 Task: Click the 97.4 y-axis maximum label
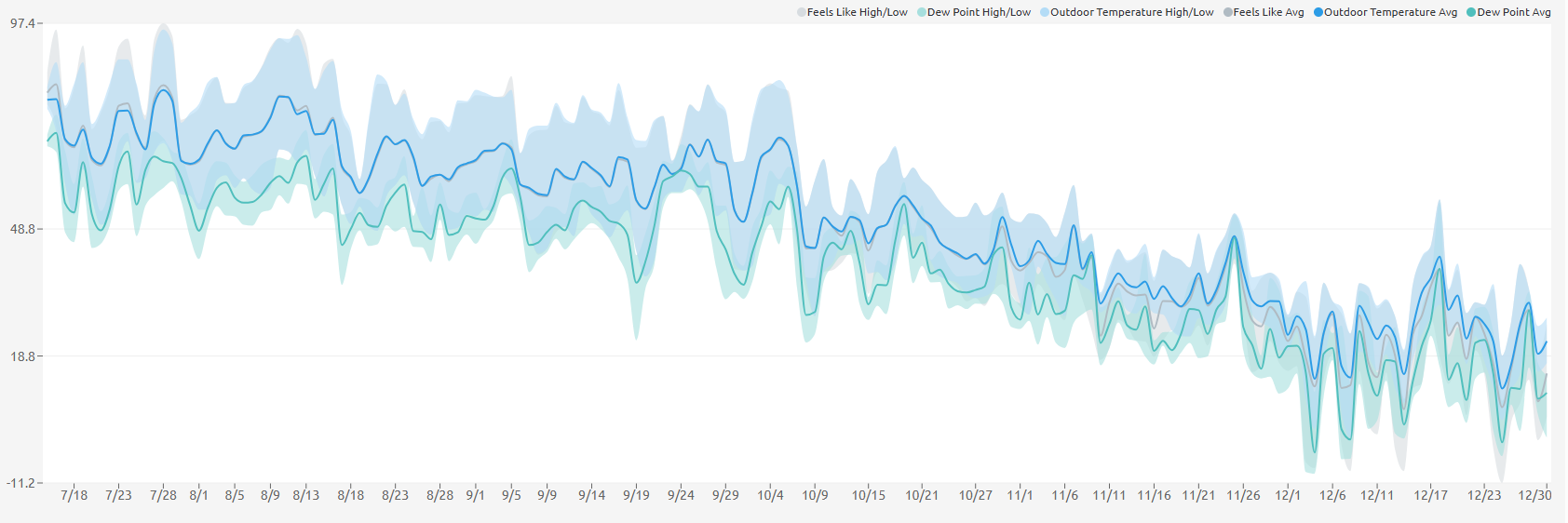point(22,22)
